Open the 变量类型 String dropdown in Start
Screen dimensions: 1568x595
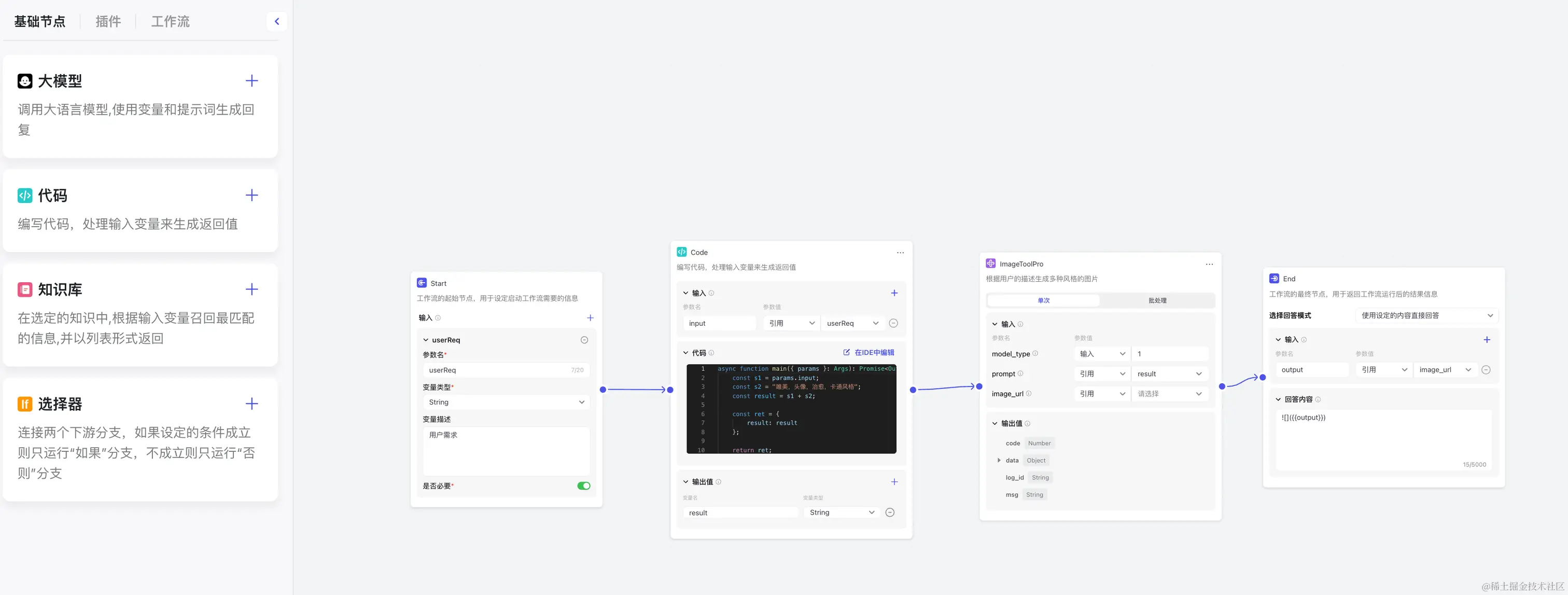[506, 402]
